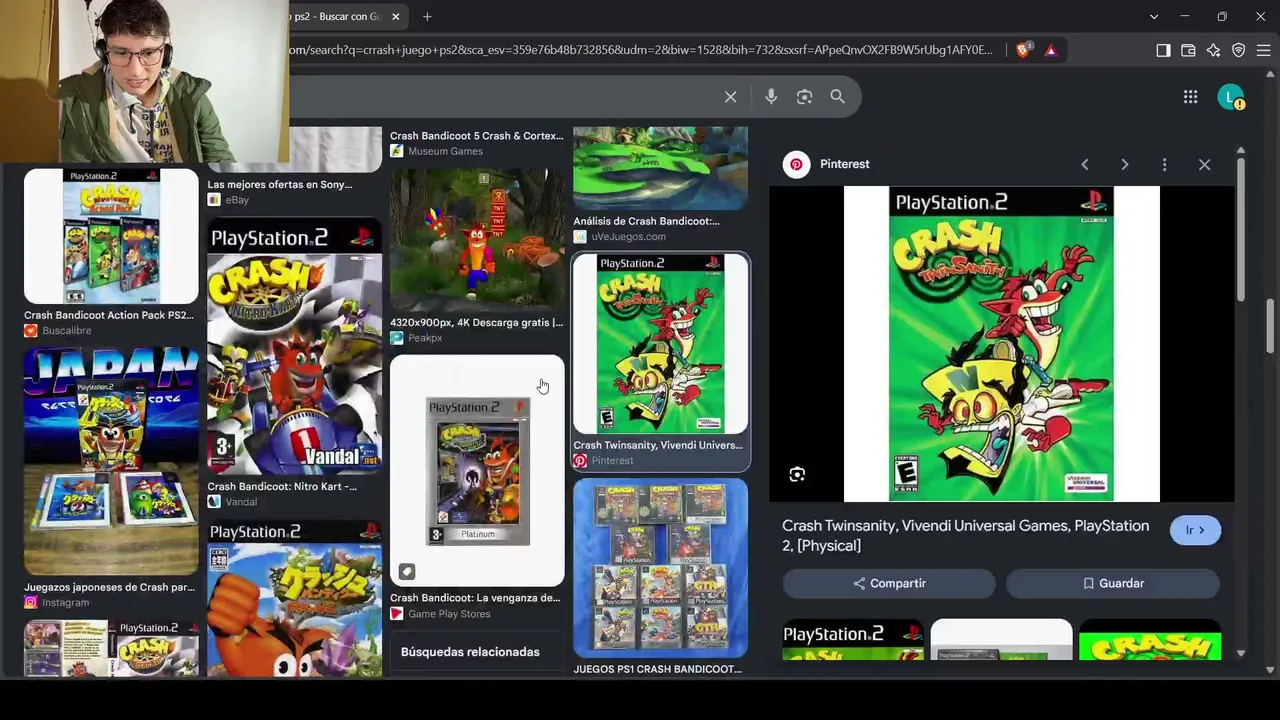1280x720 pixels.
Task: Submit search with the magnifying glass
Action: pos(838,97)
